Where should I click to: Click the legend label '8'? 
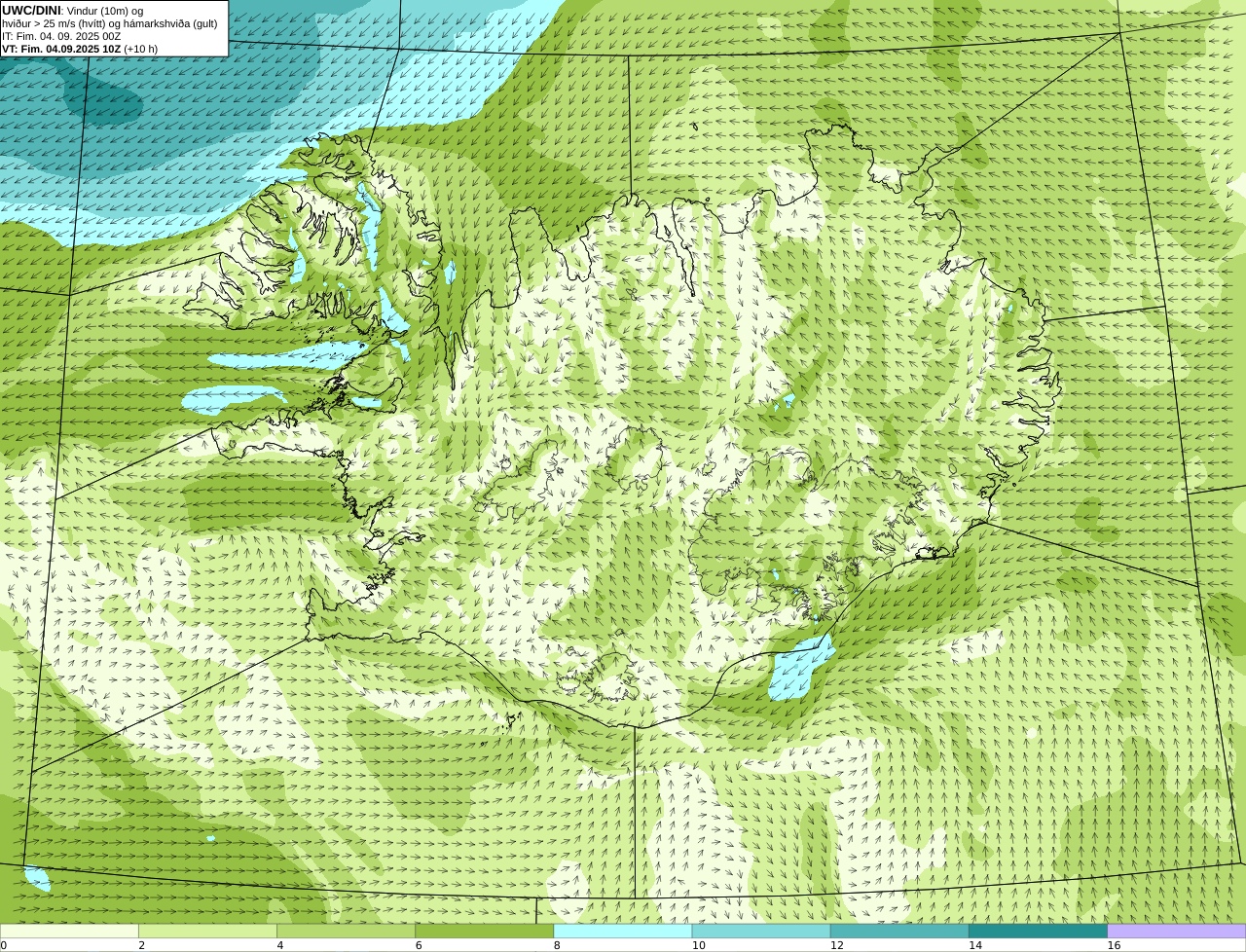pyautogui.click(x=557, y=945)
